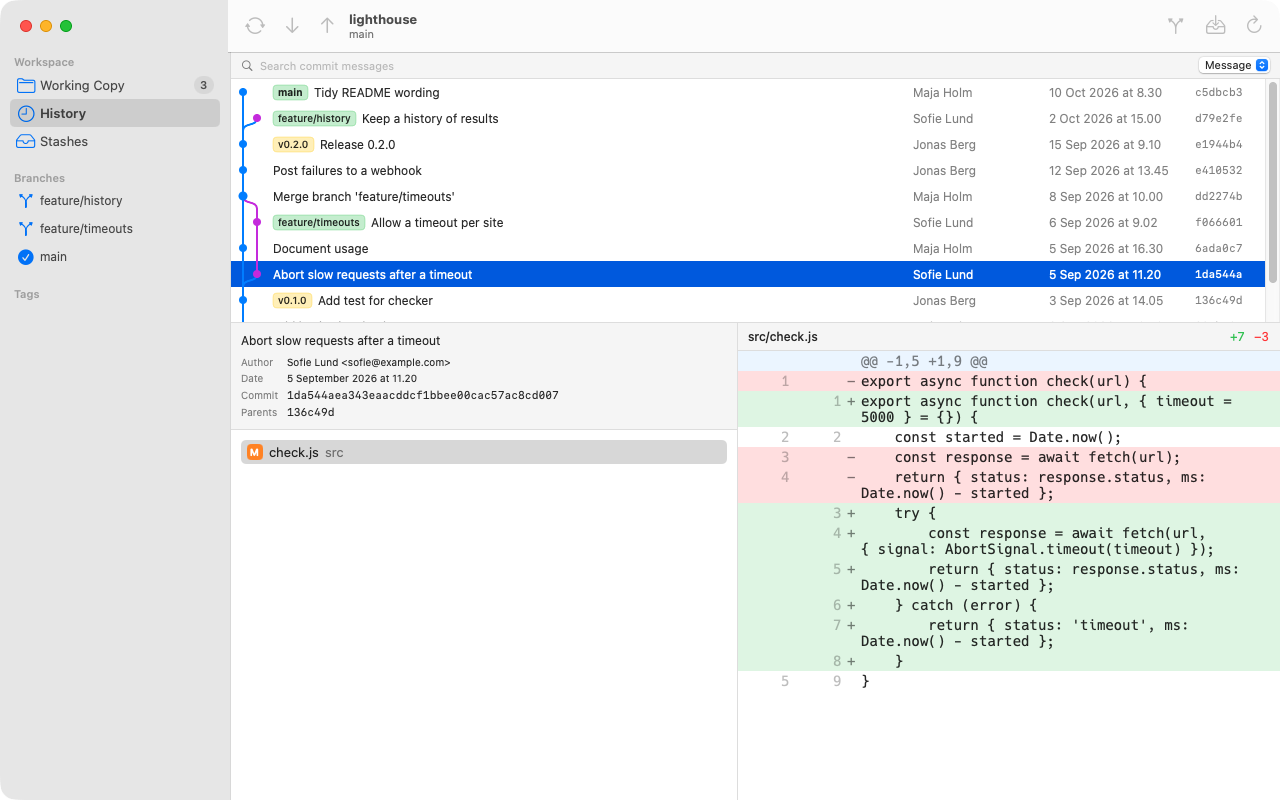The height and width of the screenshot is (800, 1280).
Task: Click the fetch/sync circular arrows icon
Action: click(255, 26)
